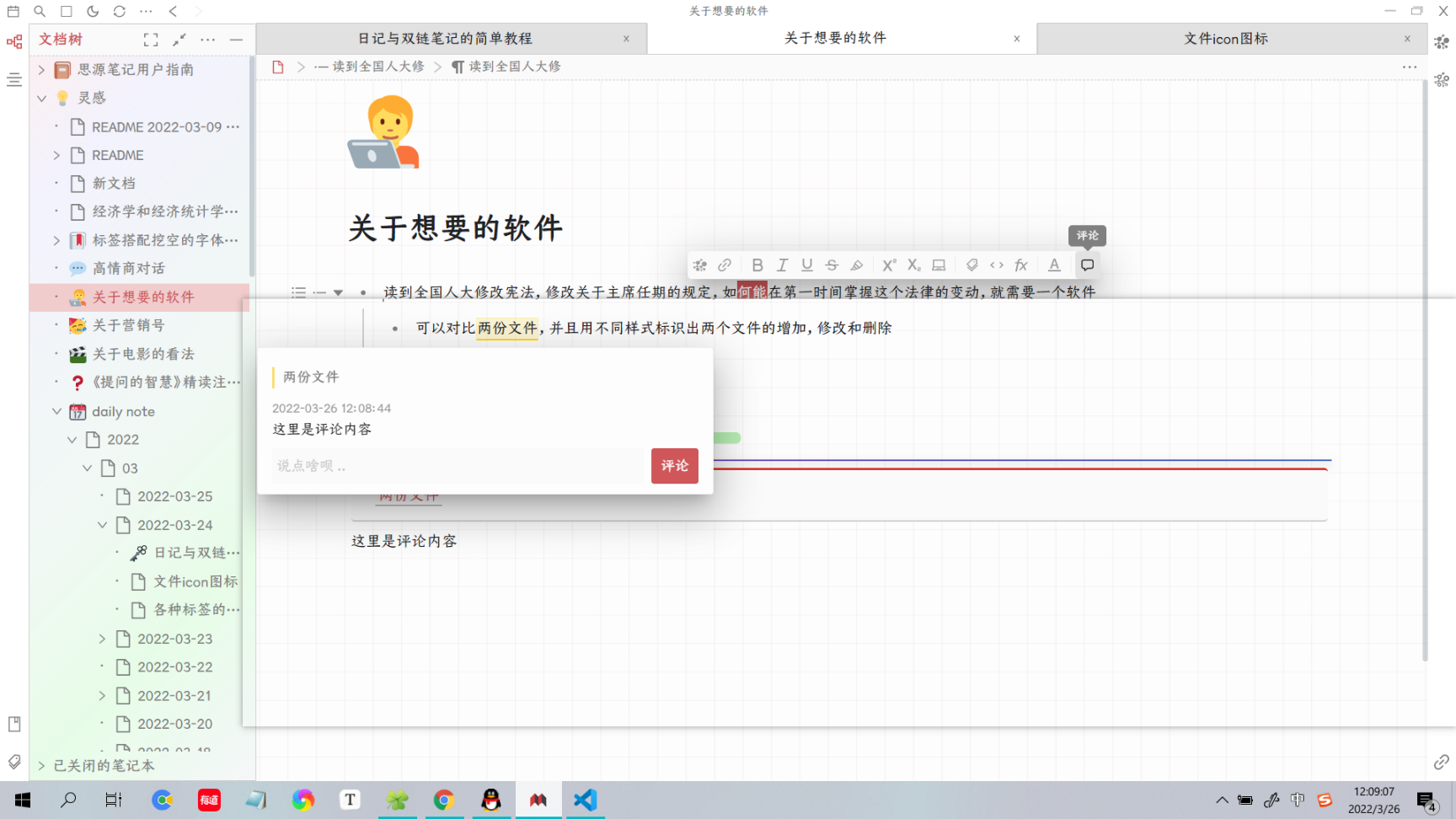Collapse the 灵感 notebook
Image resolution: width=1456 pixels, height=819 pixels.
point(41,99)
